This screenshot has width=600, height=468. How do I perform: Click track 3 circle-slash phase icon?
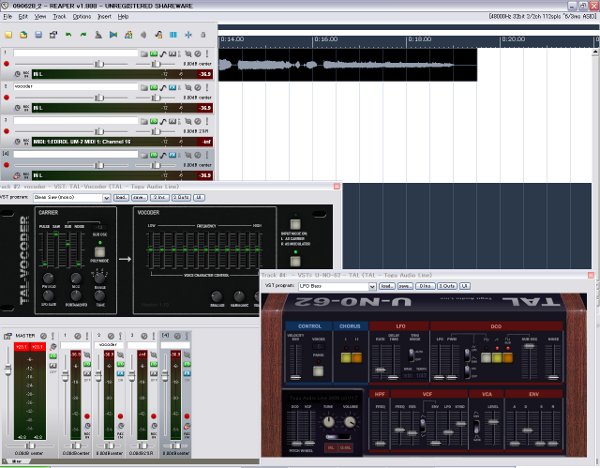tap(198, 121)
